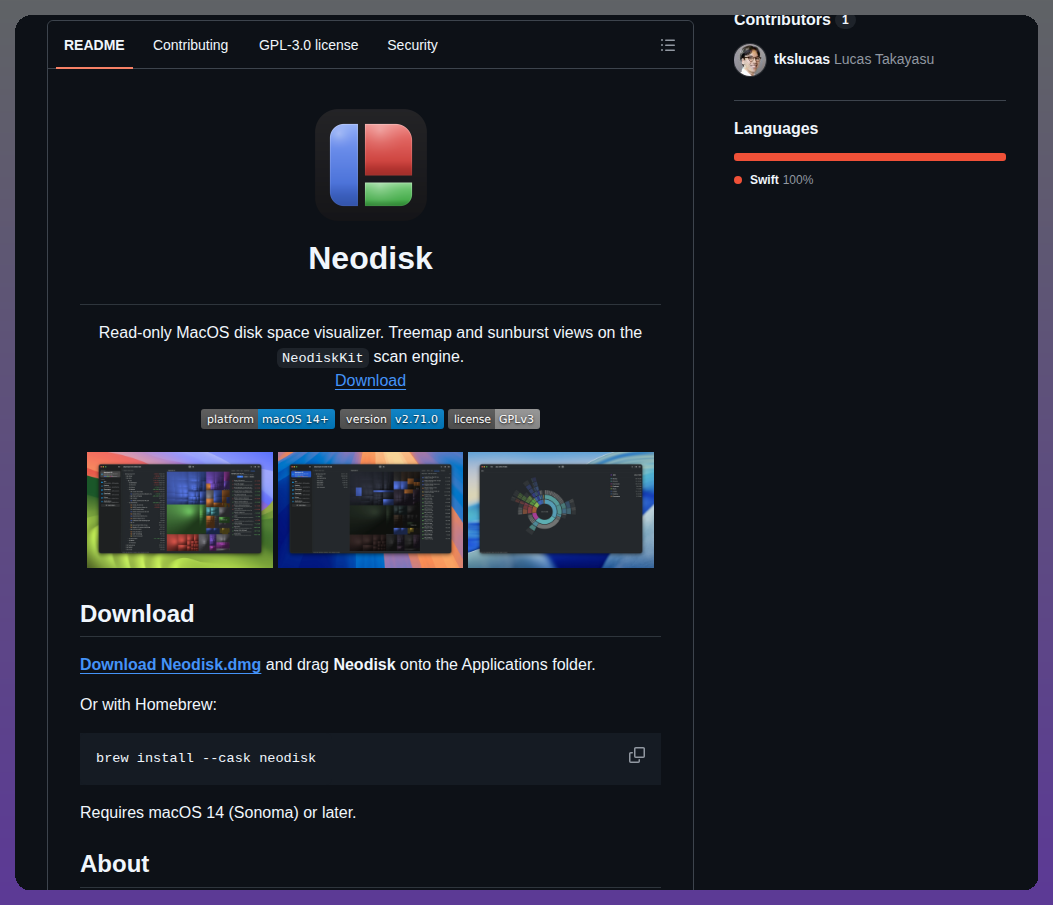The height and width of the screenshot is (905, 1053).
Task: Click the brew install --cask neodisk command text
Action: pos(206,758)
